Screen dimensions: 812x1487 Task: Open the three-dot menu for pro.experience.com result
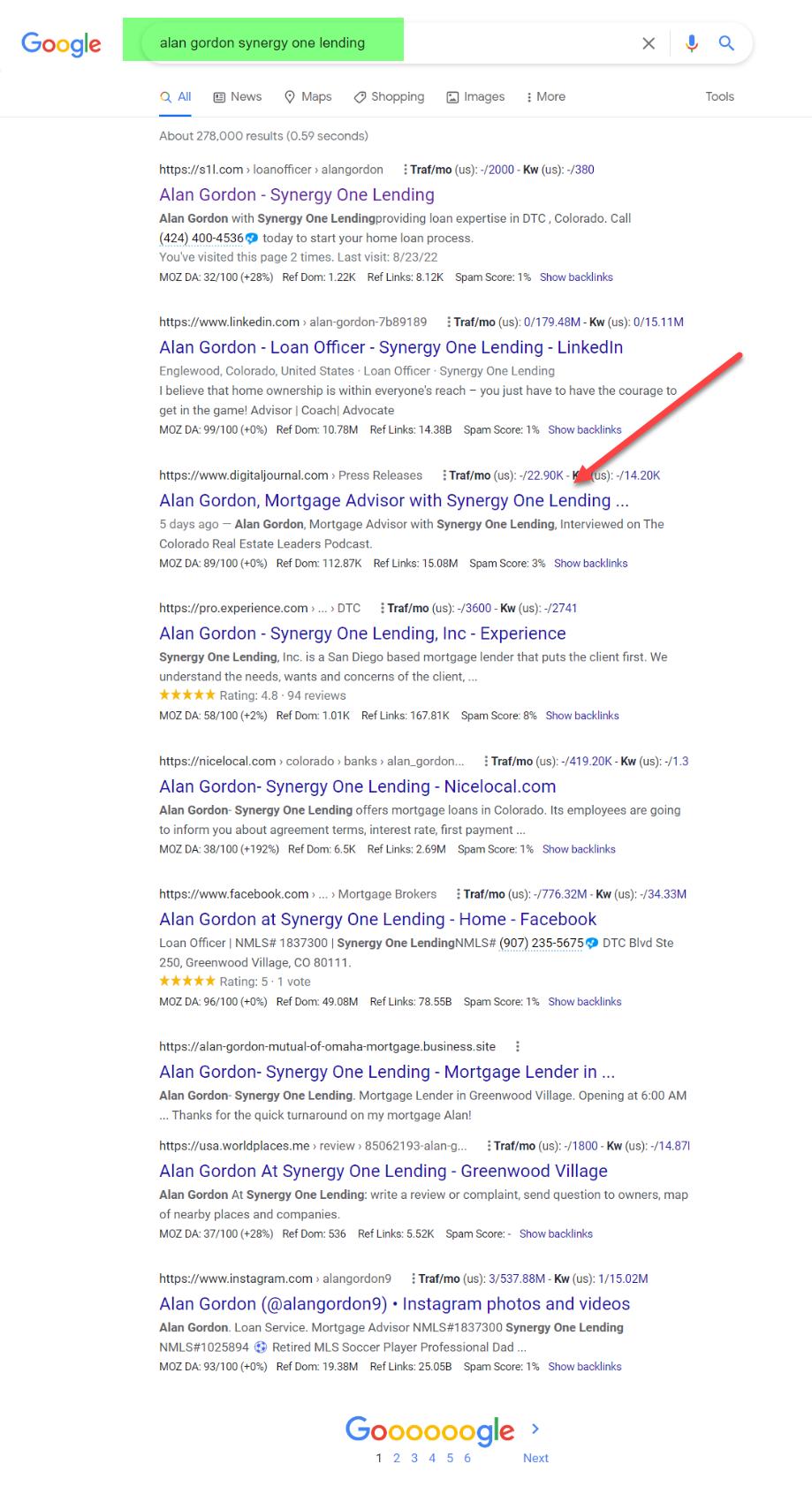(383, 608)
